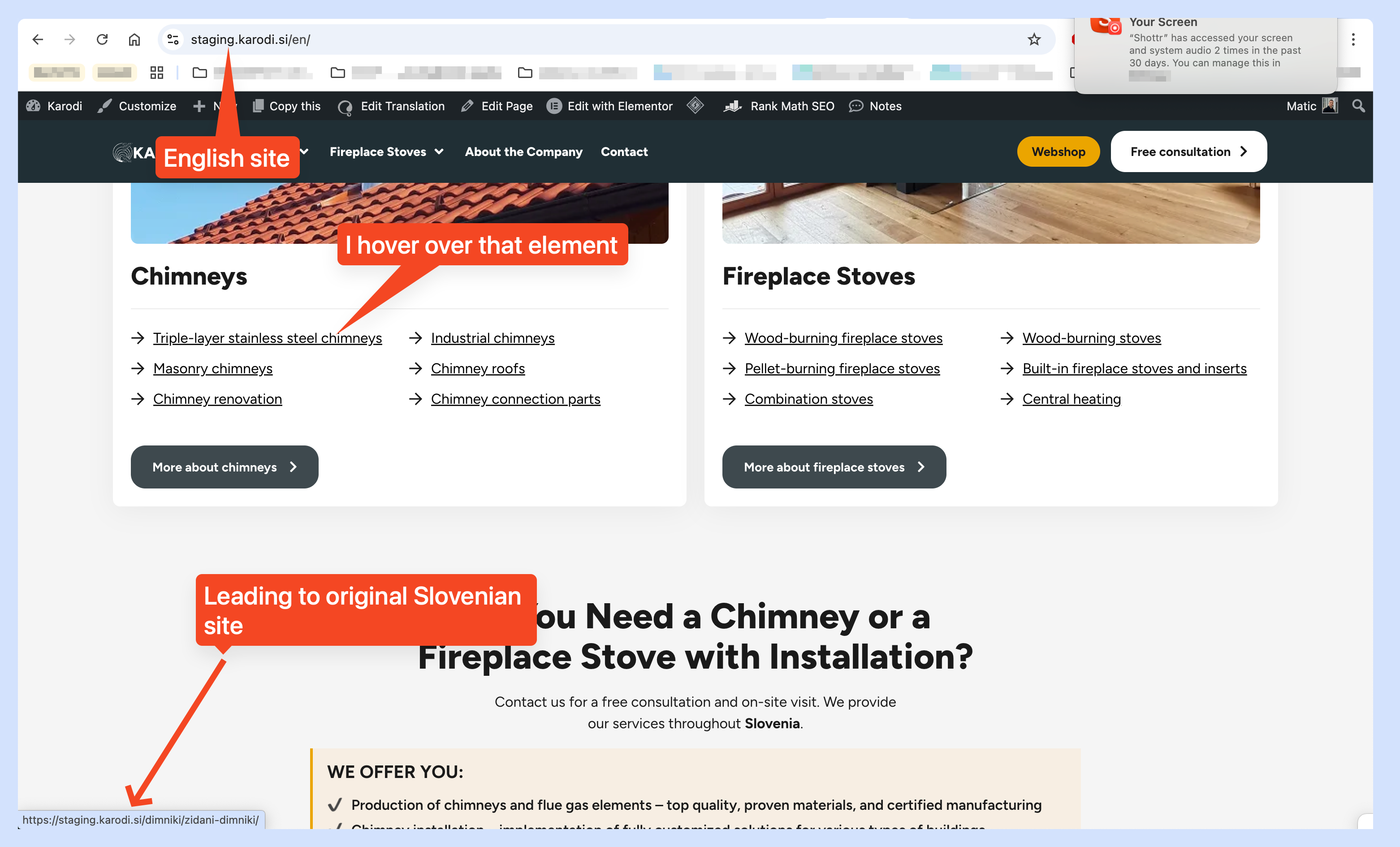Go to the Contact menu item
1400x847 pixels.
pos(624,151)
